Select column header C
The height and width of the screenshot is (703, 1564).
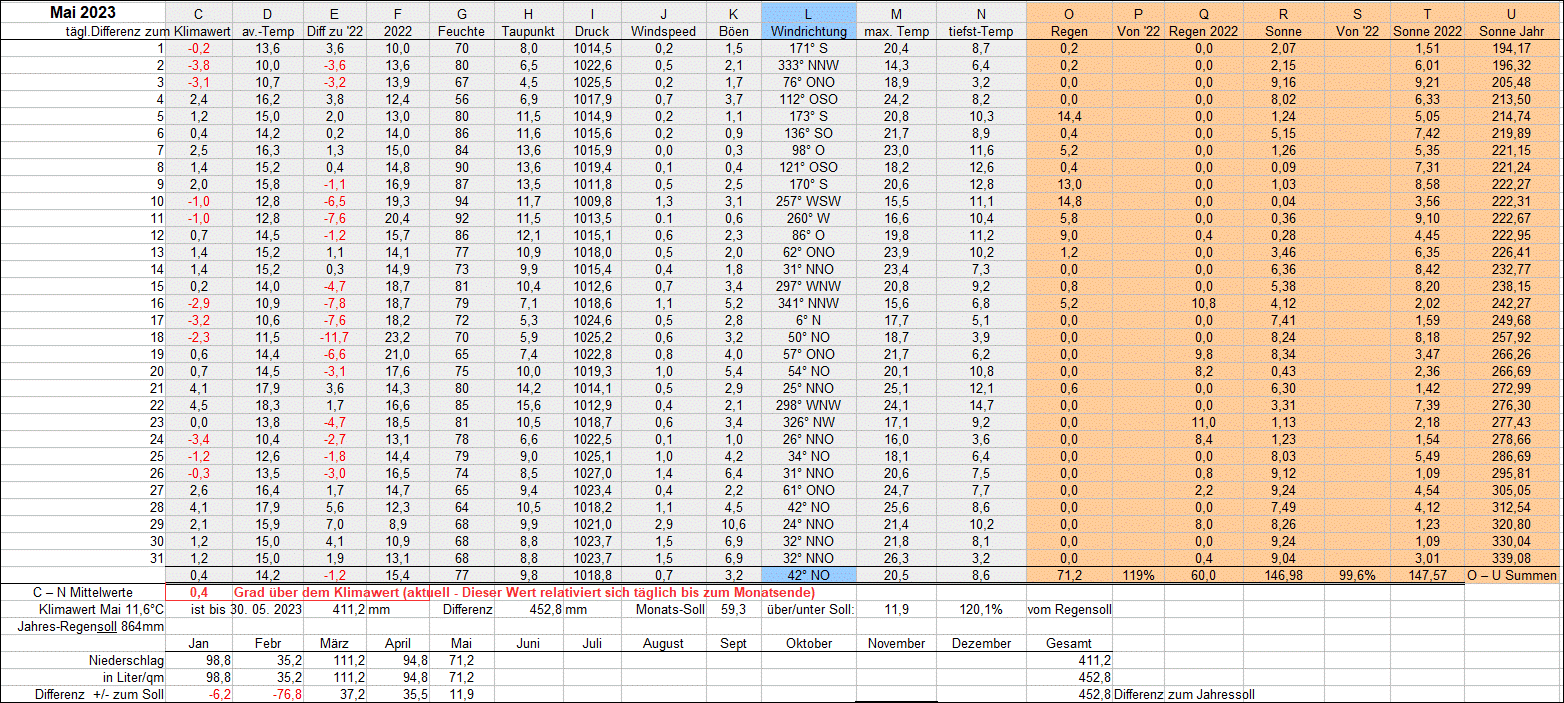coord(199,12)
